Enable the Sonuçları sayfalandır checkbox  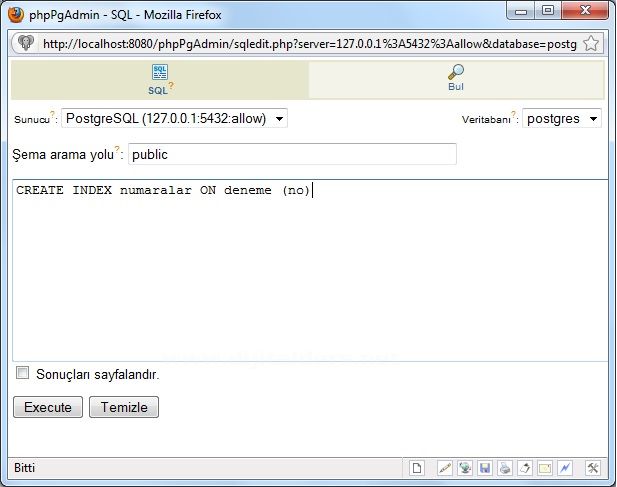pos(22,373)
